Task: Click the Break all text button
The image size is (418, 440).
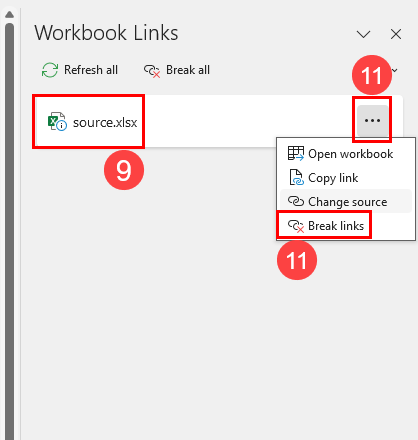Action: point(188,70)
